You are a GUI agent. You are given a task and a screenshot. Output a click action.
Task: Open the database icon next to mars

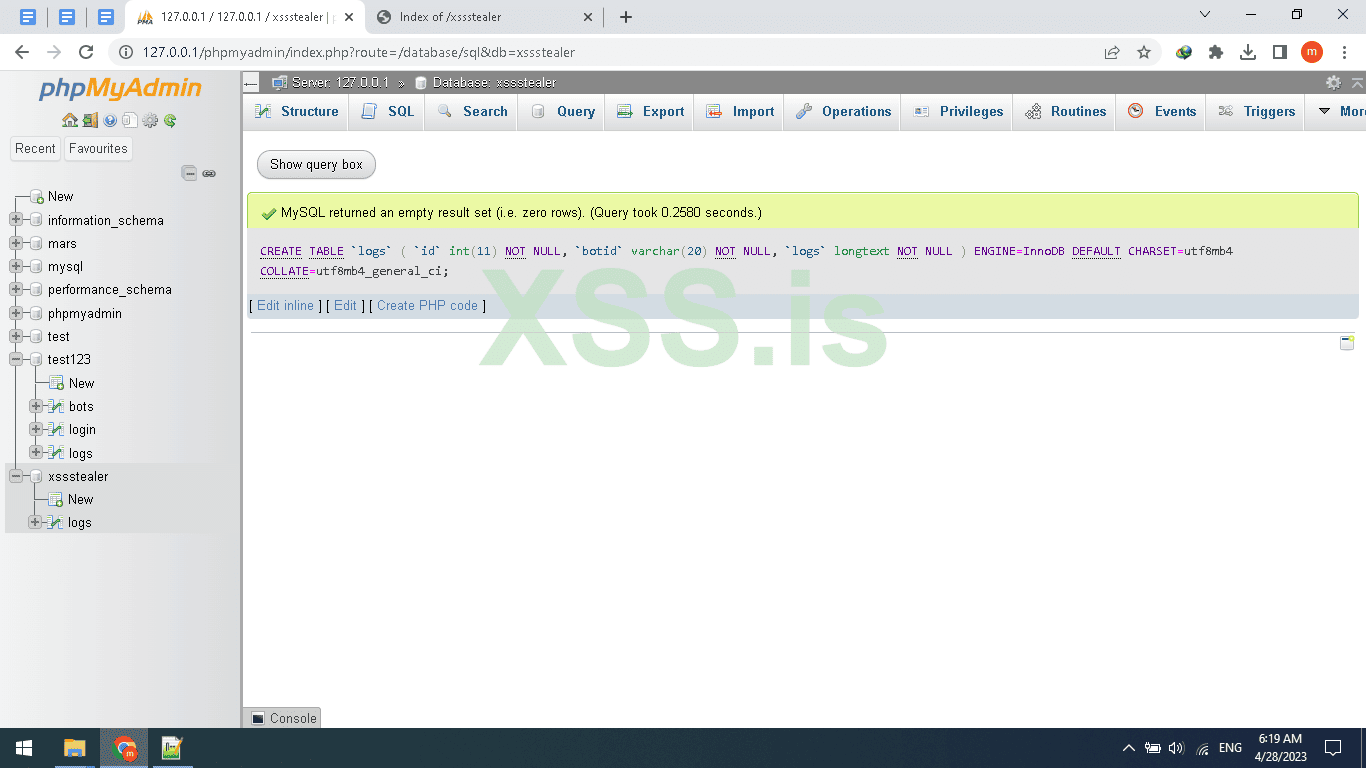click(36, 244)
